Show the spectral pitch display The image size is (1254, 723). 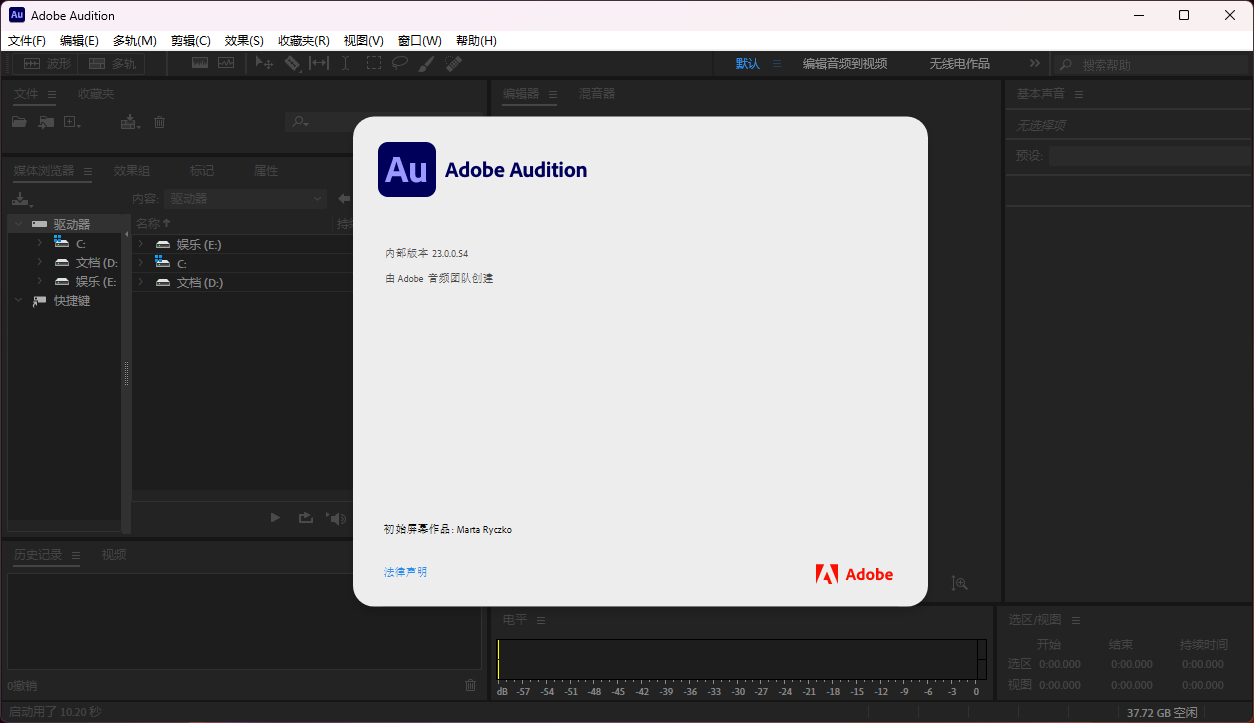pos(226,63)
